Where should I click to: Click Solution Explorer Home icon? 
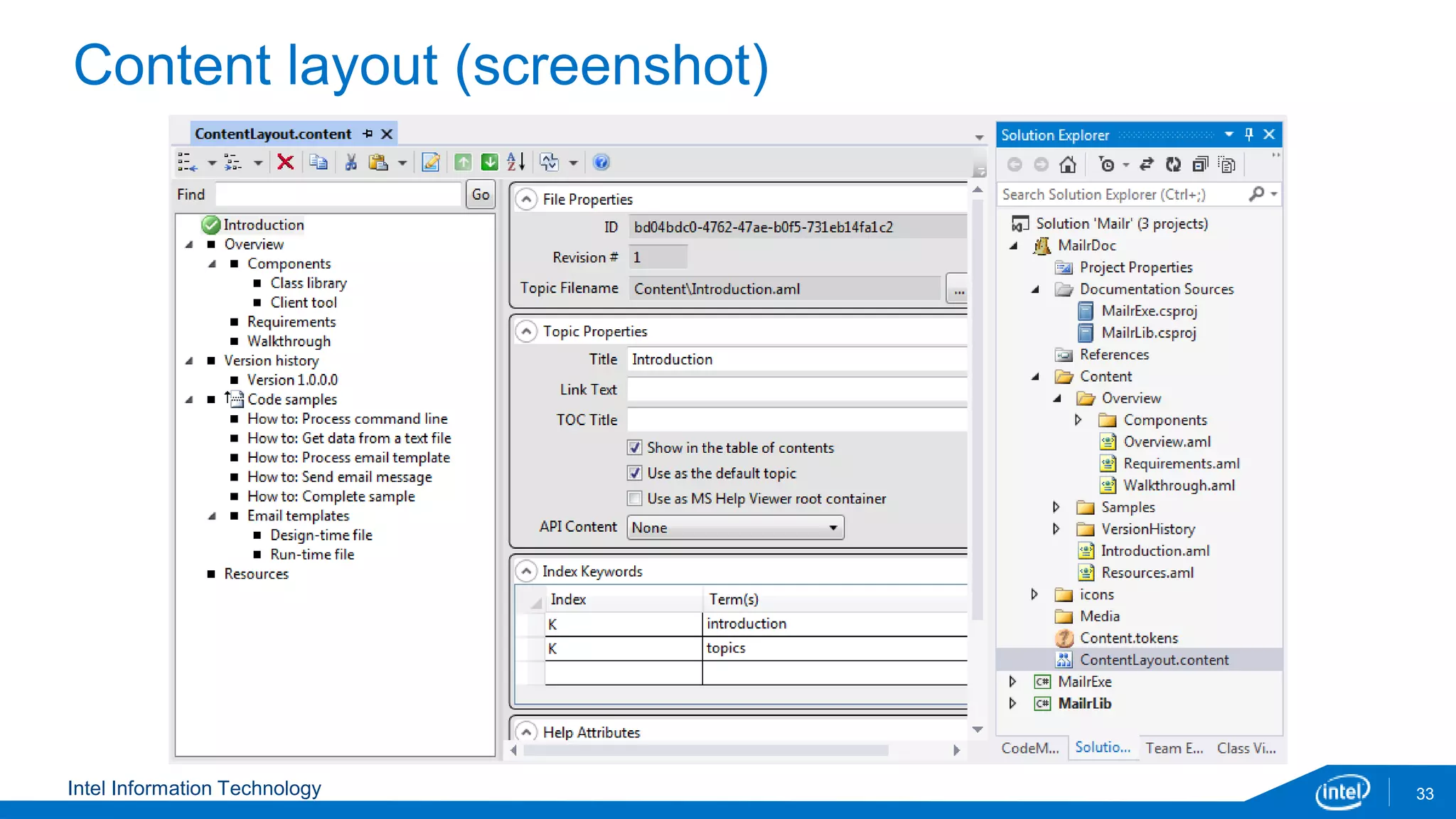tap(1067, 165)
